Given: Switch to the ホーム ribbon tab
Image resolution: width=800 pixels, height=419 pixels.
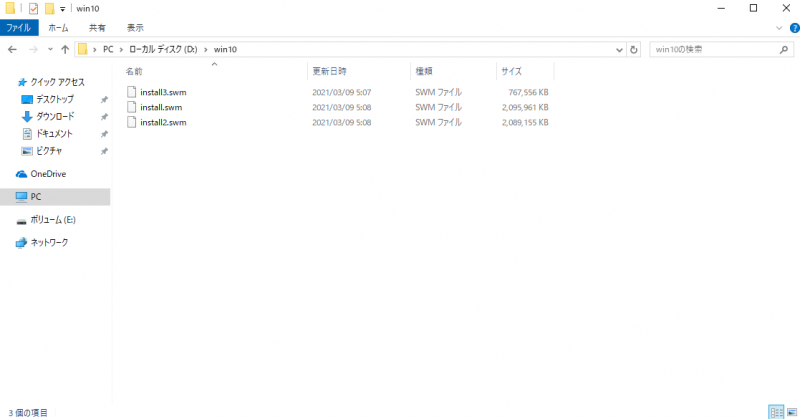Looking at the screenshot, I should tap(58, 28).
